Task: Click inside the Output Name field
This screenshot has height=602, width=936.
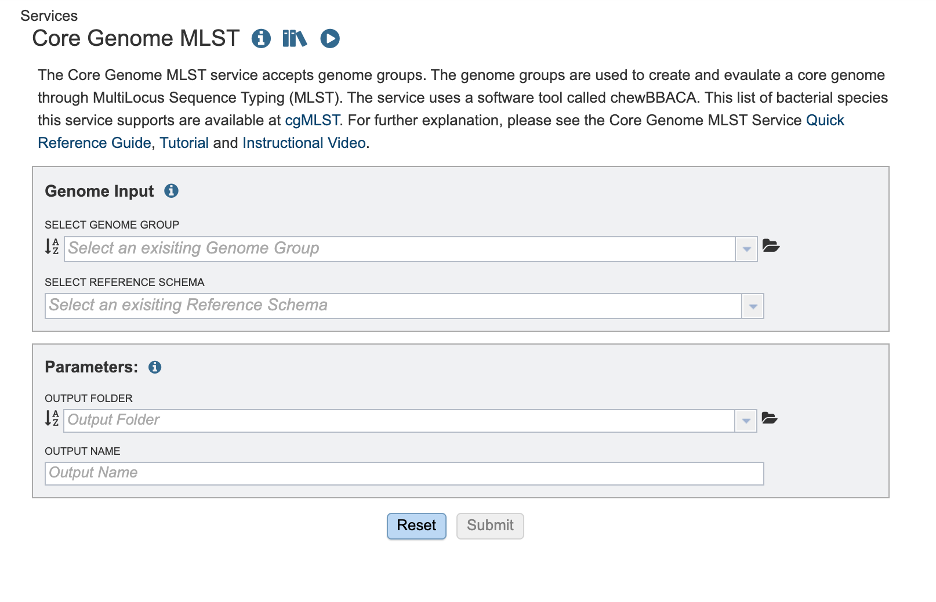Action: click(400, 472)
